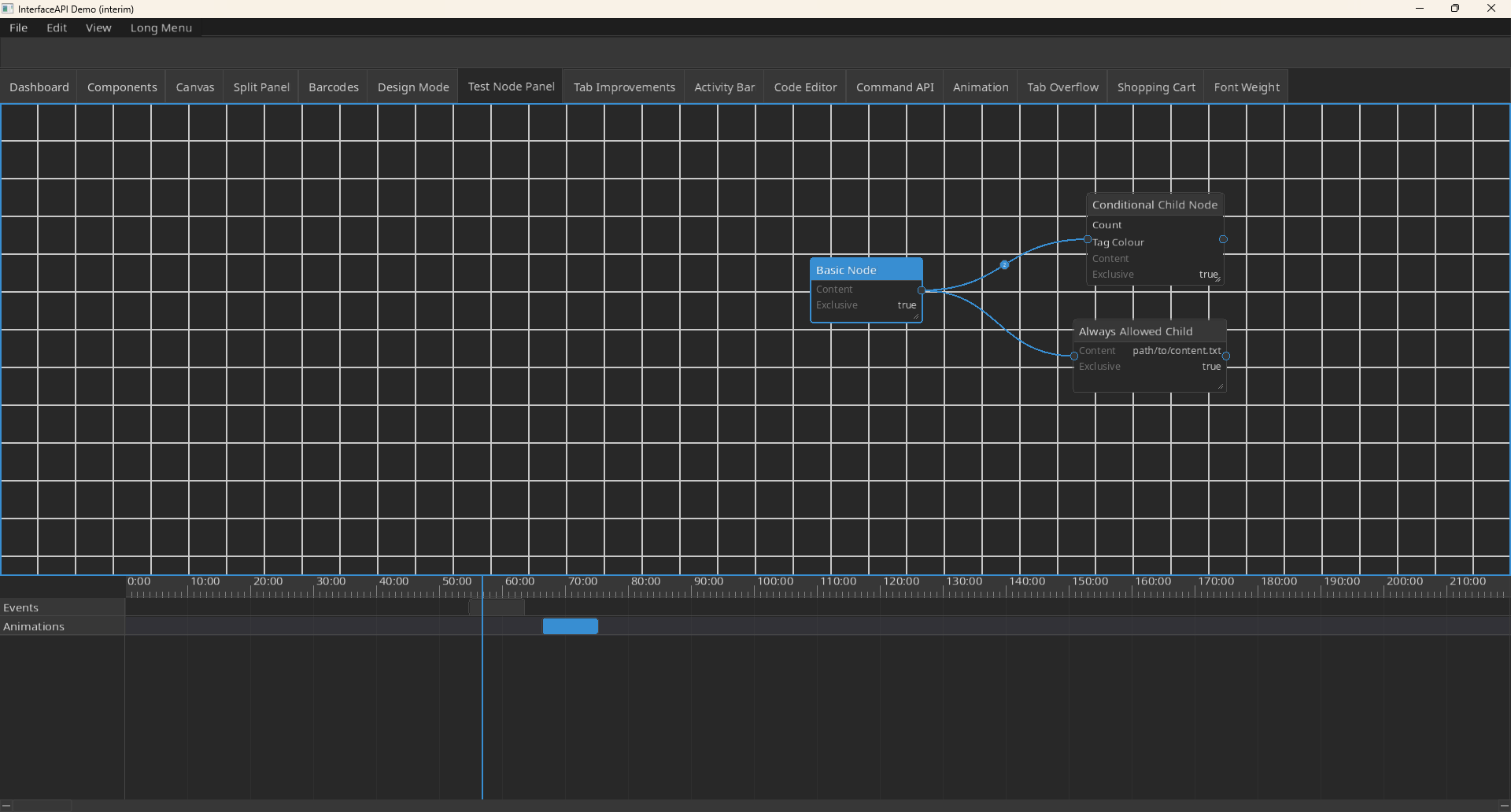This screenshot has width=1511, height=812.
Task: Switch to the Activity Bar tab
Action: point(725,87)
